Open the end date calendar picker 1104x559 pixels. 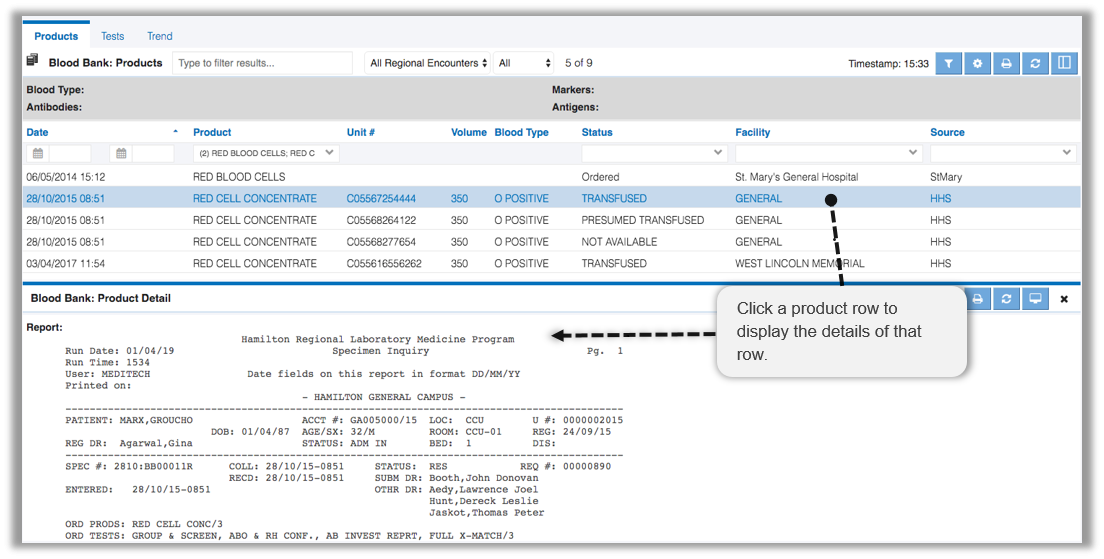121,154
